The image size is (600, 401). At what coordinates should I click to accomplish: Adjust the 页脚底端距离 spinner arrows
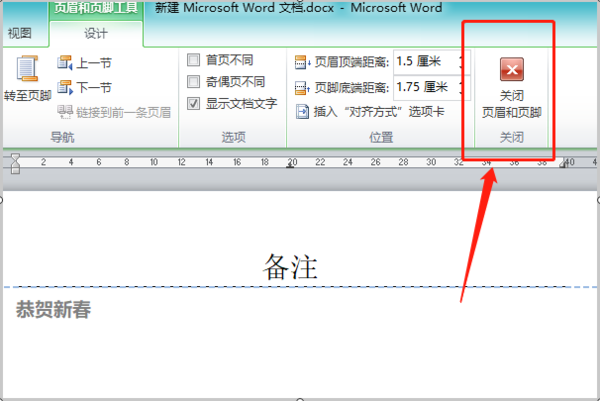(462, 87)
